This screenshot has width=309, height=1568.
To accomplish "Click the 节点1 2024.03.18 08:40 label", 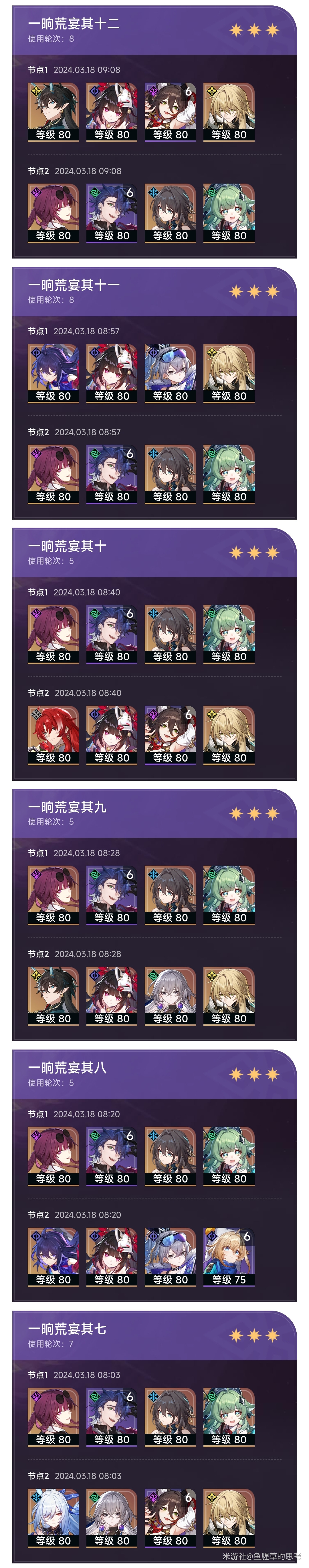I will [x=74, y=592].
